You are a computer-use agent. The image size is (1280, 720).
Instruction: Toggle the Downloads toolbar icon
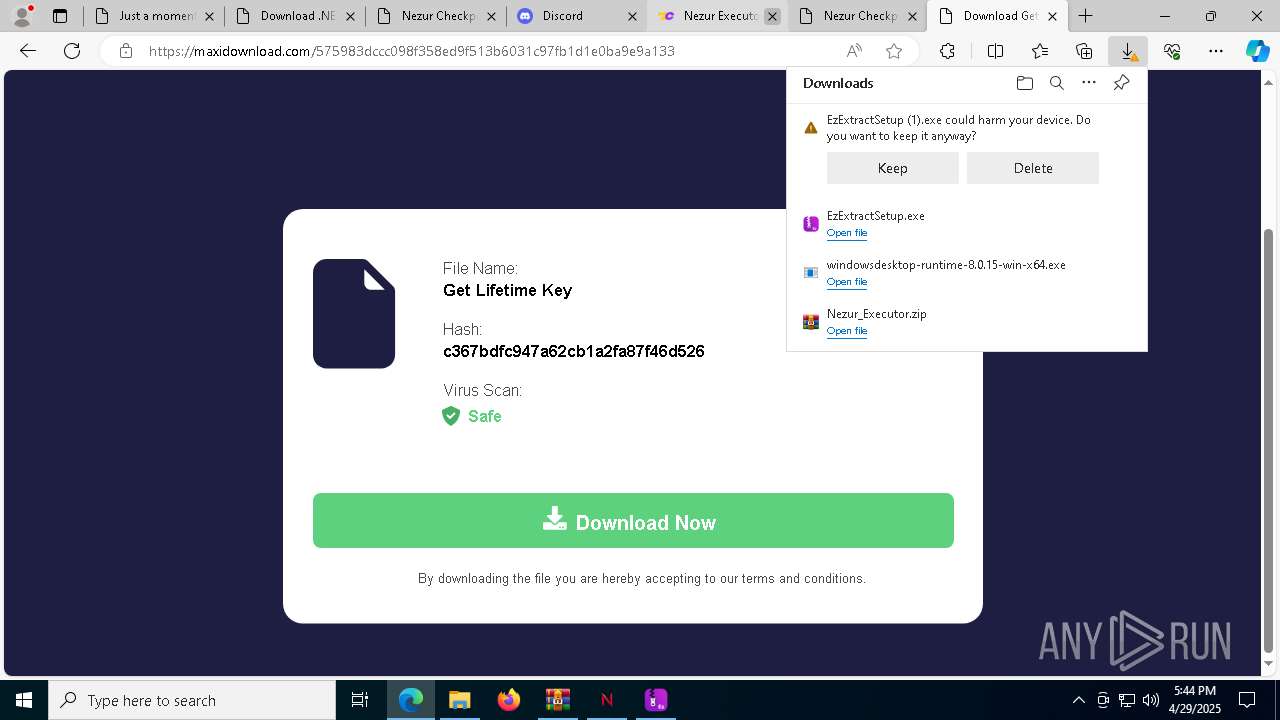coord(1128,51)
